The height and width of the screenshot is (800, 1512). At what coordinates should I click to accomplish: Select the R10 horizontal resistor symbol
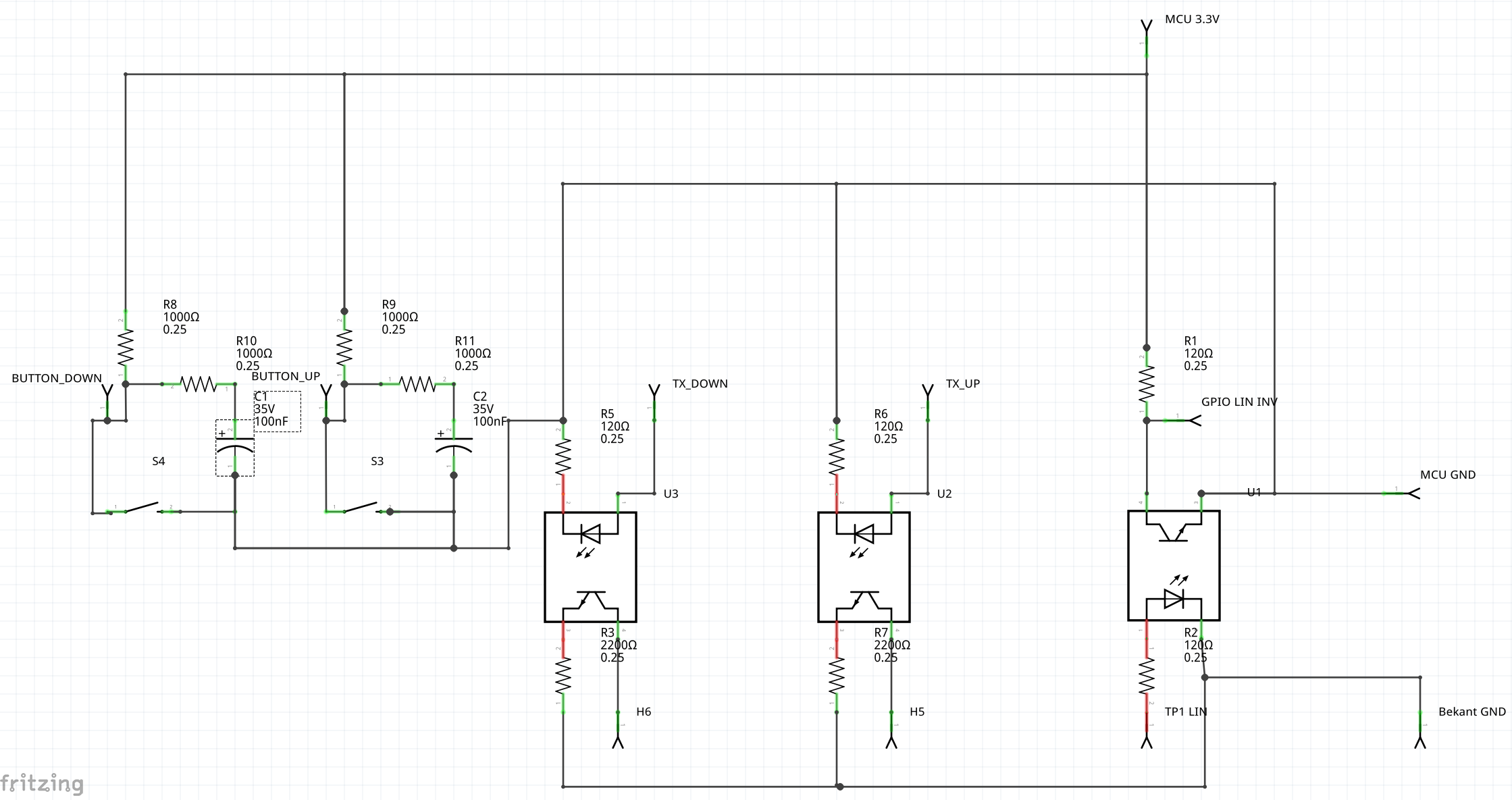[199, 384]
